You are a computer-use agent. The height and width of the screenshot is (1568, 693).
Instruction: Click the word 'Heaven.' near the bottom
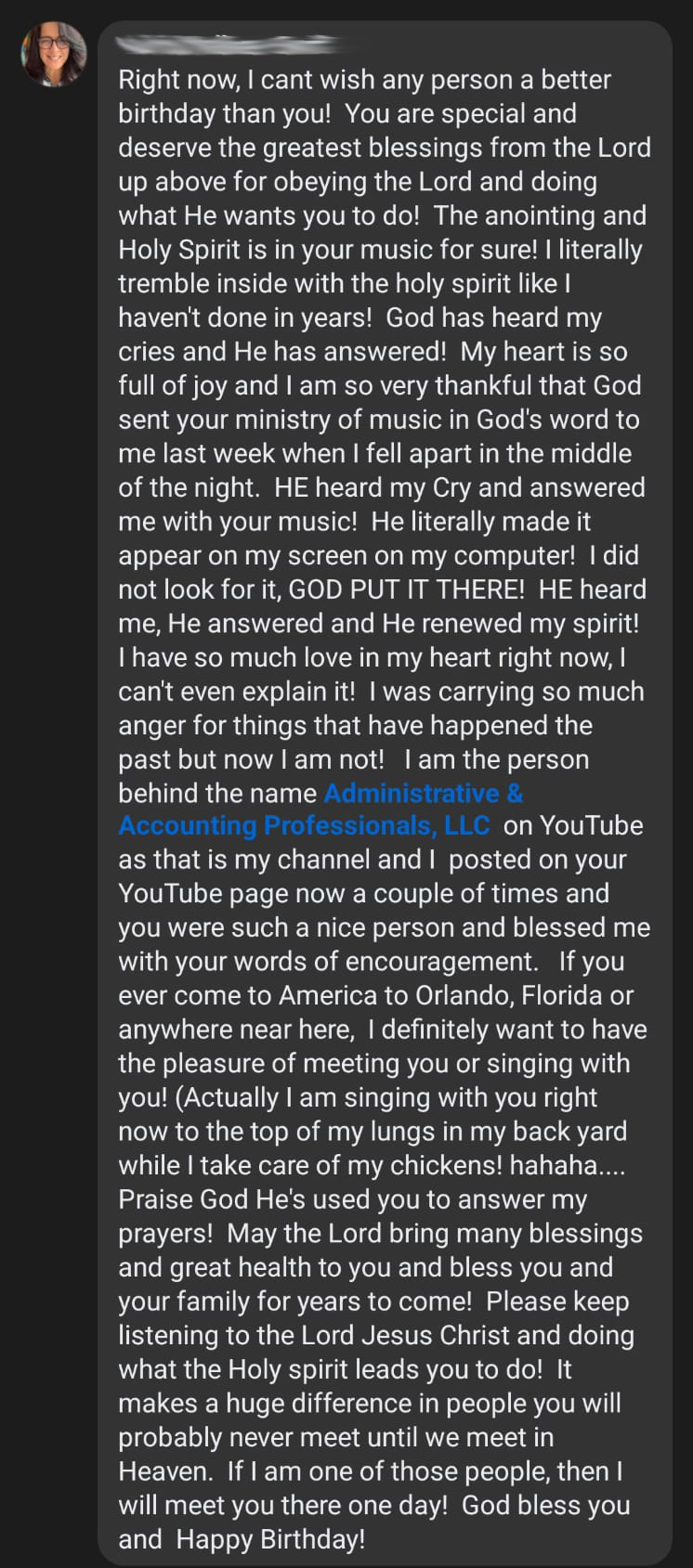coord(165,1471)
